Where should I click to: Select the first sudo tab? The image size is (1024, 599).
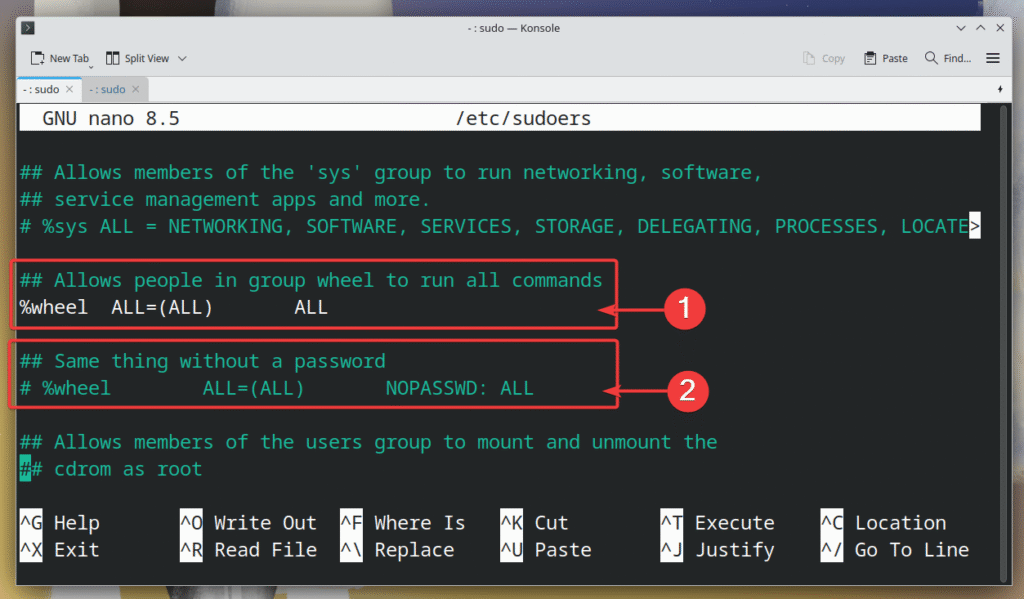40,90
